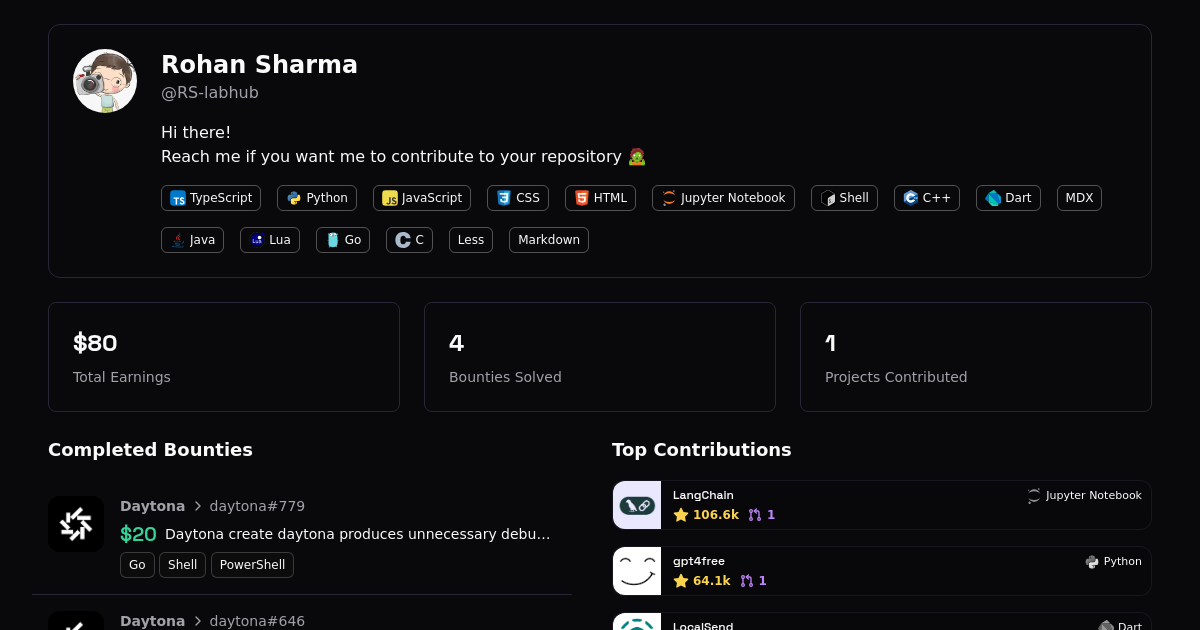Click the LangChain repository name
This screenshot has width=1200, height=630.
tap(703, 495)
